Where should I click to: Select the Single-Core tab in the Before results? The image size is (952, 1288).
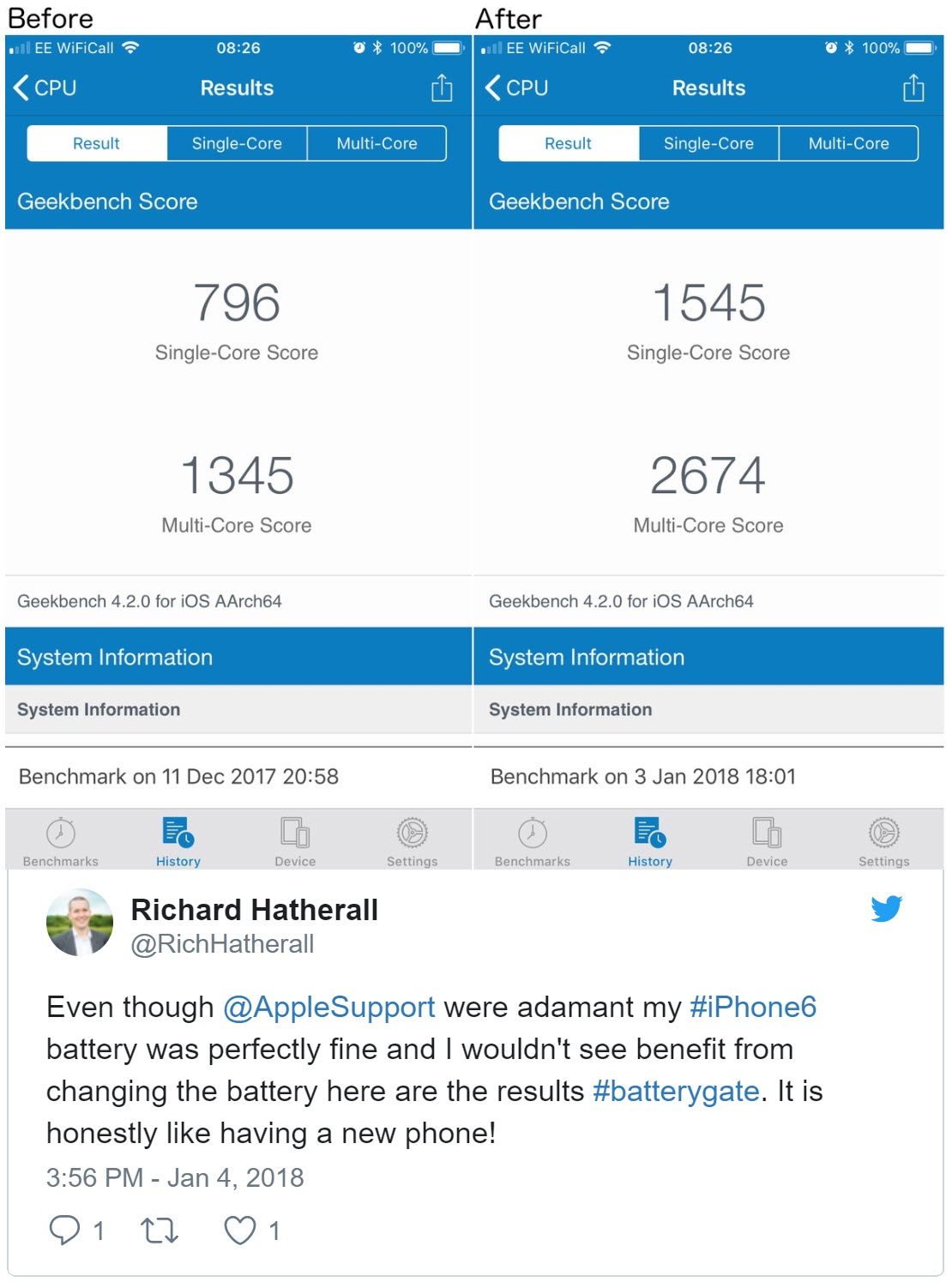[x=238, y=143]
